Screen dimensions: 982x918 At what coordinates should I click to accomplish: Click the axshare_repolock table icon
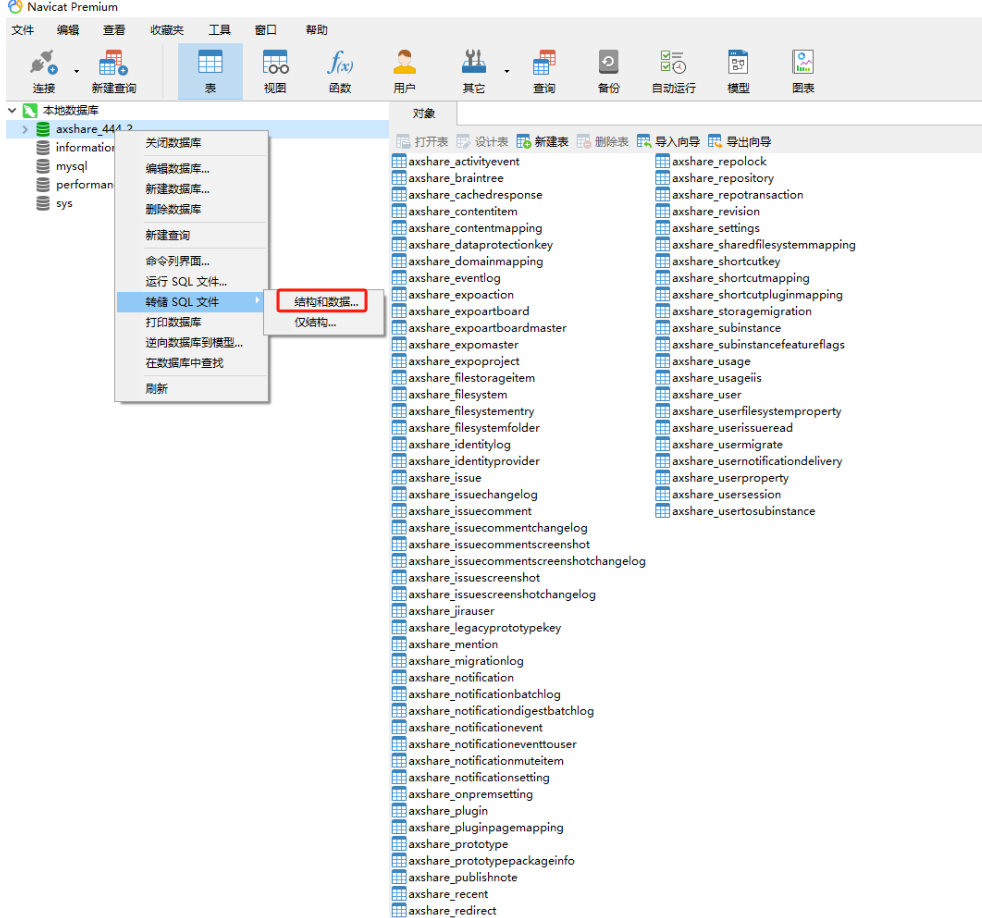[x=663, y=161]
